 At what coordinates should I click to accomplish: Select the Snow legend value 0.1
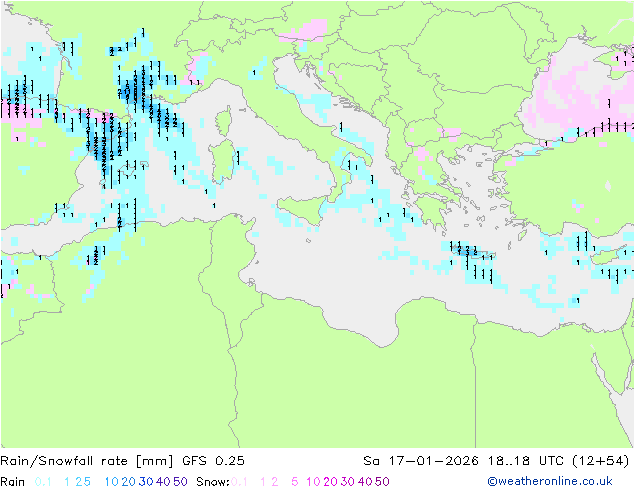click(x=239, y=482)
